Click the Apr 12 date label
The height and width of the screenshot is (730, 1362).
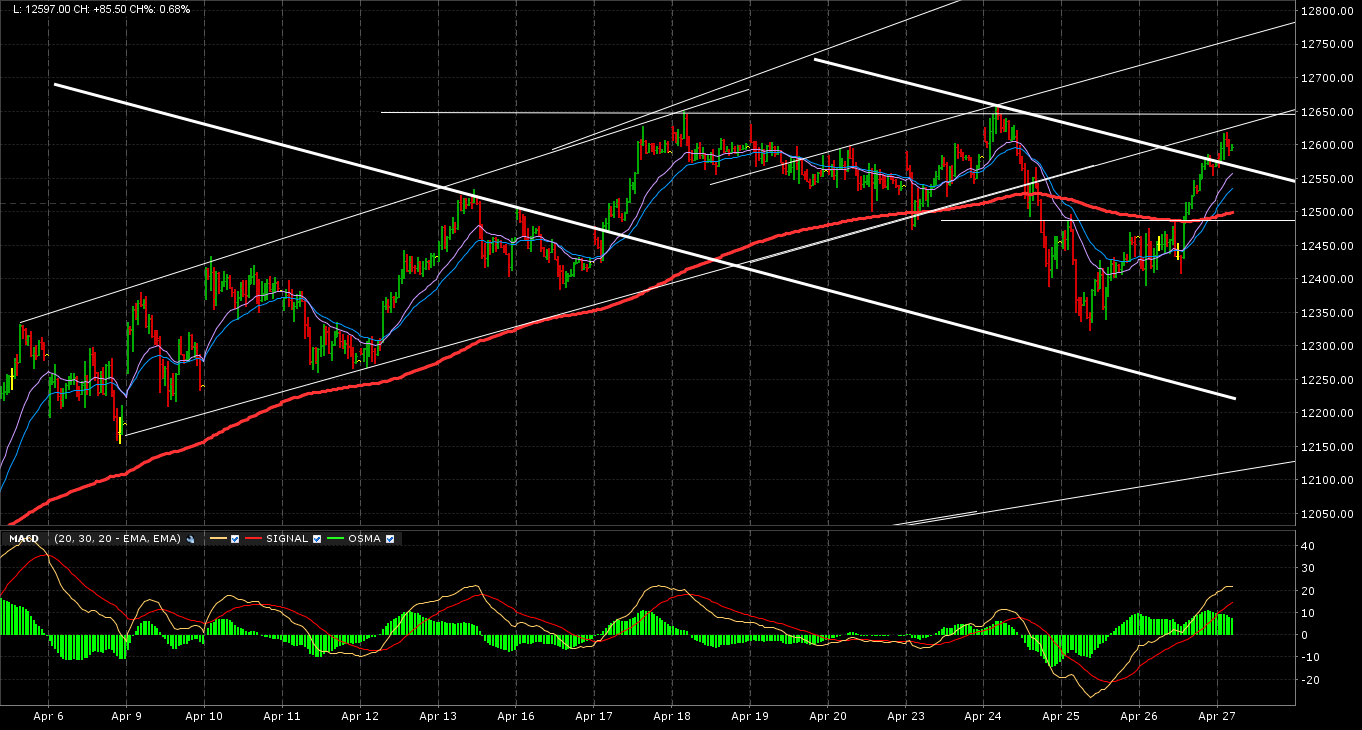(x=360, y=716)
